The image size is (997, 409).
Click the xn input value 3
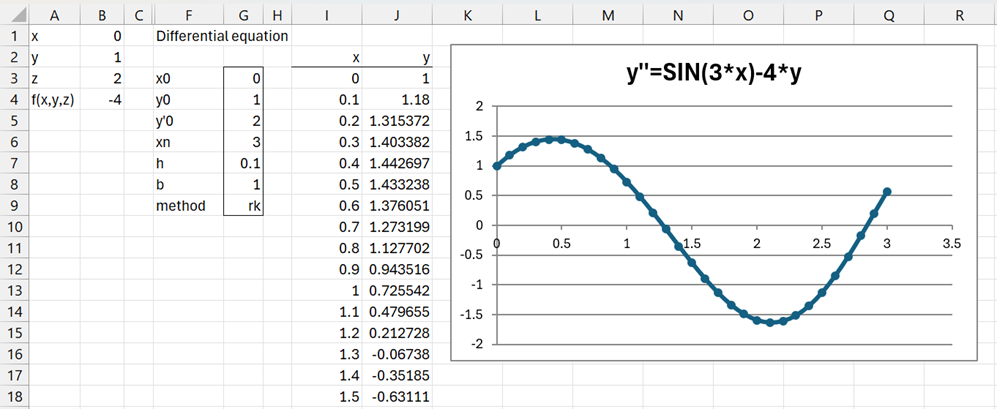243,142
